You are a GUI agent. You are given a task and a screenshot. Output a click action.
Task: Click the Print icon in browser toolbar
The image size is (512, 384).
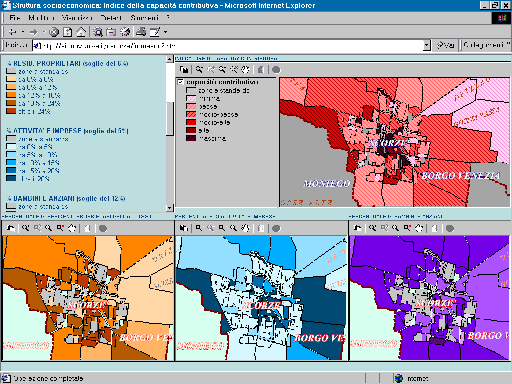(141, 32)
